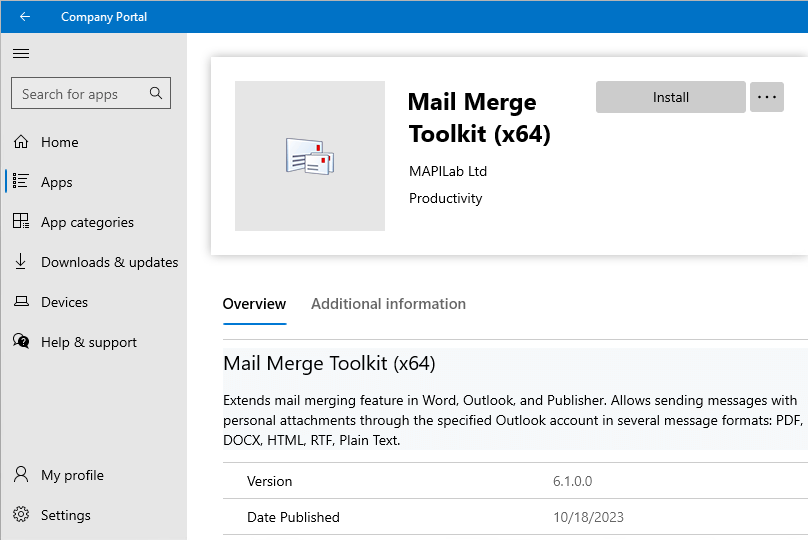This screenshot has height=540, width=808.
Task: Click the Company Portal title text
Action: pos(104,16)
